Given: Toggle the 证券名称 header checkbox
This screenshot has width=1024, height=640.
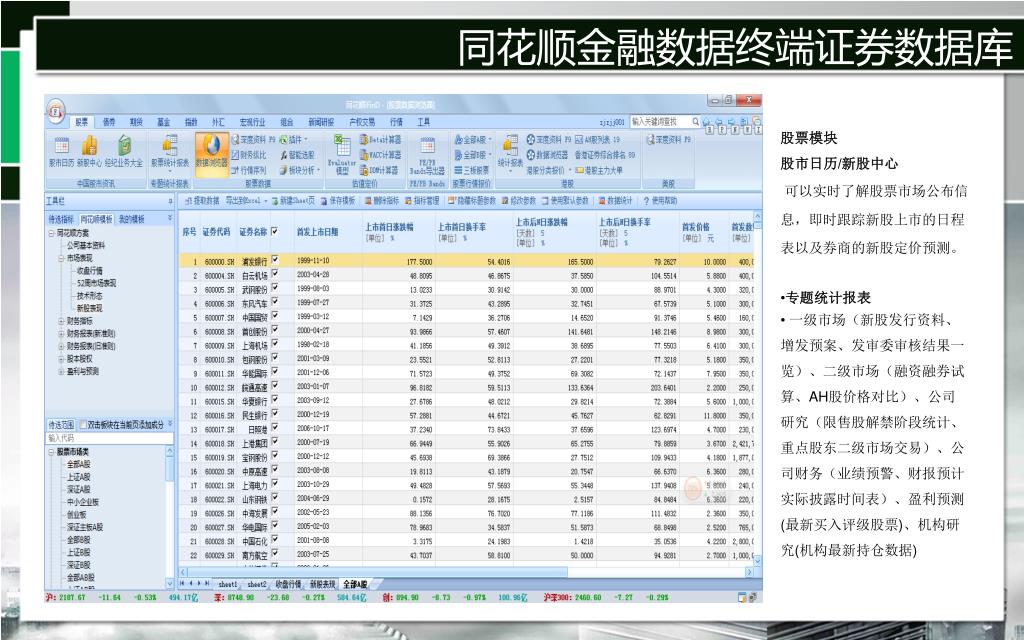Looking at the screenshot, I should (x=275, y=231).
